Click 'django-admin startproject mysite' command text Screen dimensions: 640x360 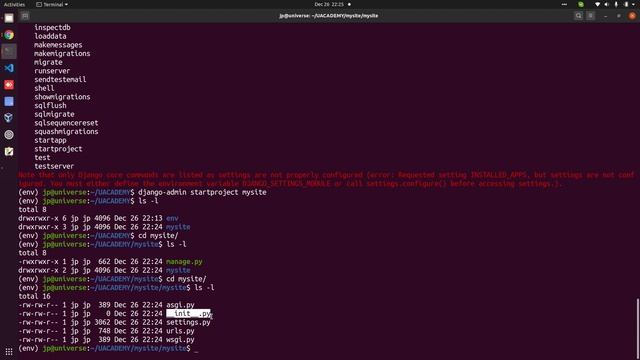(x=202, y=192)
